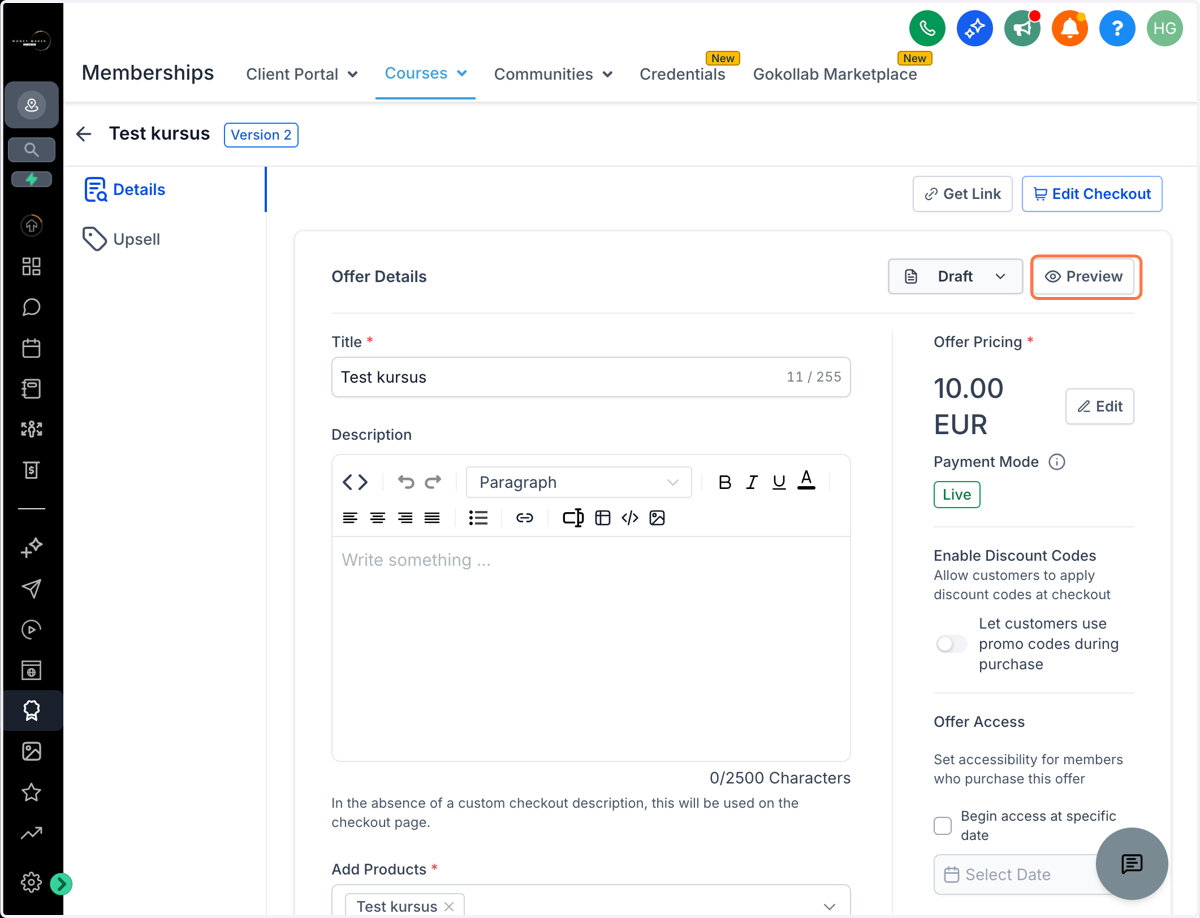Remove Test kursus product tag
This screenshot has height=918, width=1200.
tap(449, 906)
